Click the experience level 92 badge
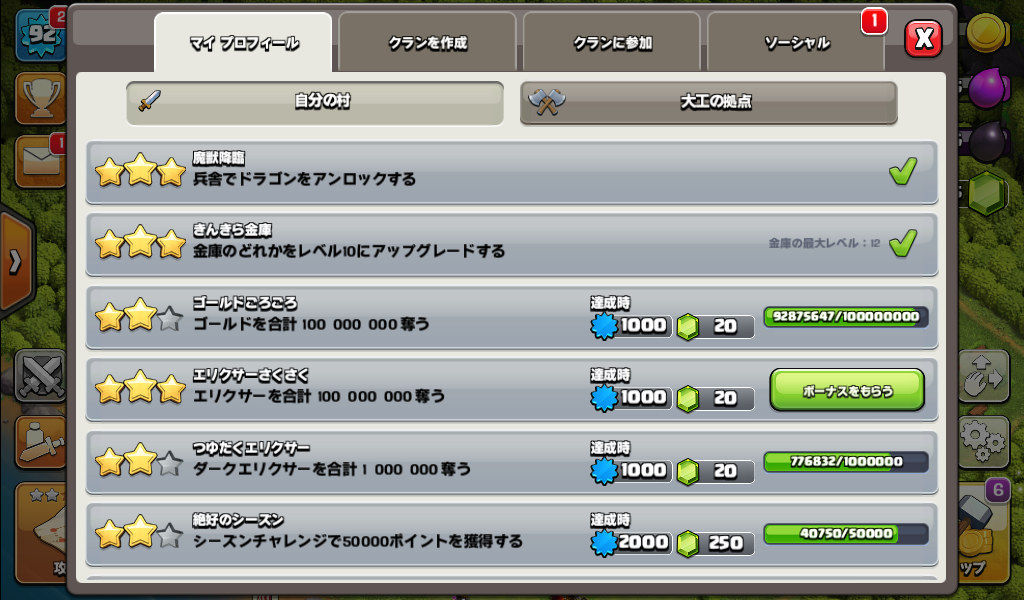This screenshot has height=600, width=1024. click(41, 34)
